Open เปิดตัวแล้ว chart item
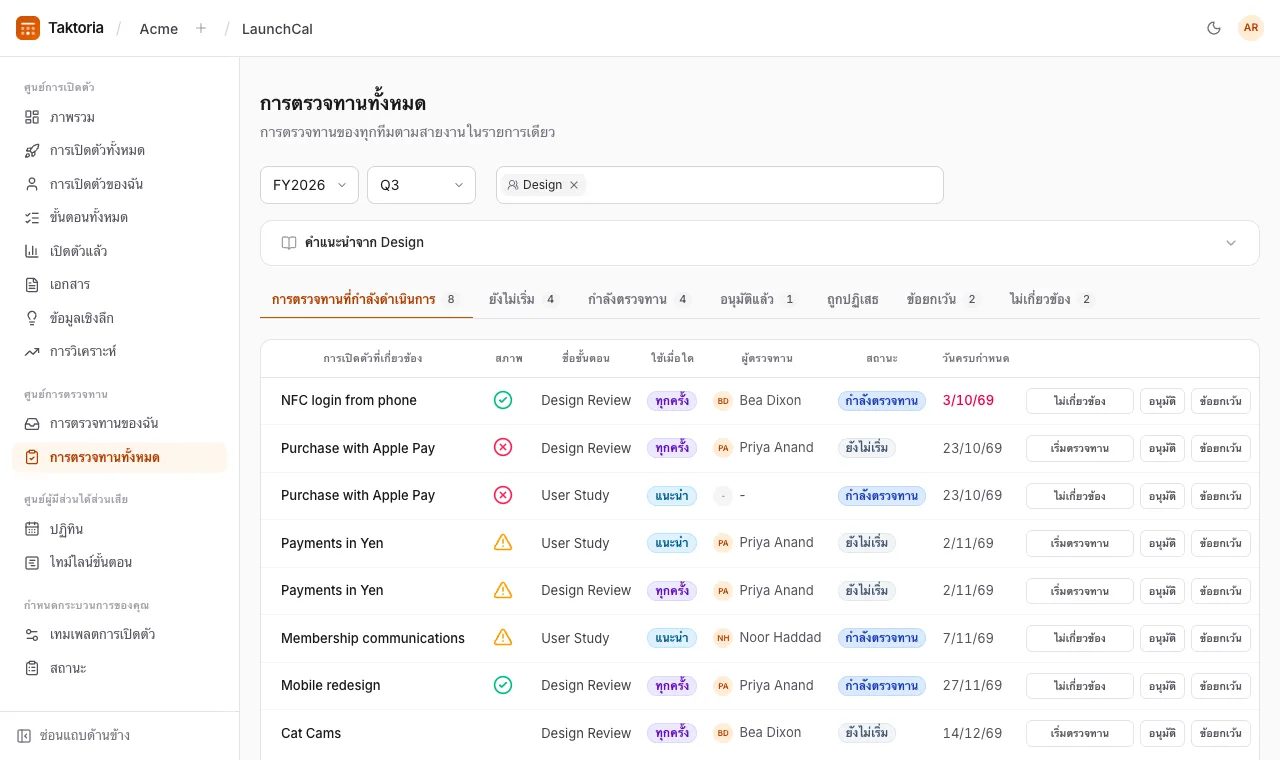Screen dimensions: 1280x760 pos(120,251)
